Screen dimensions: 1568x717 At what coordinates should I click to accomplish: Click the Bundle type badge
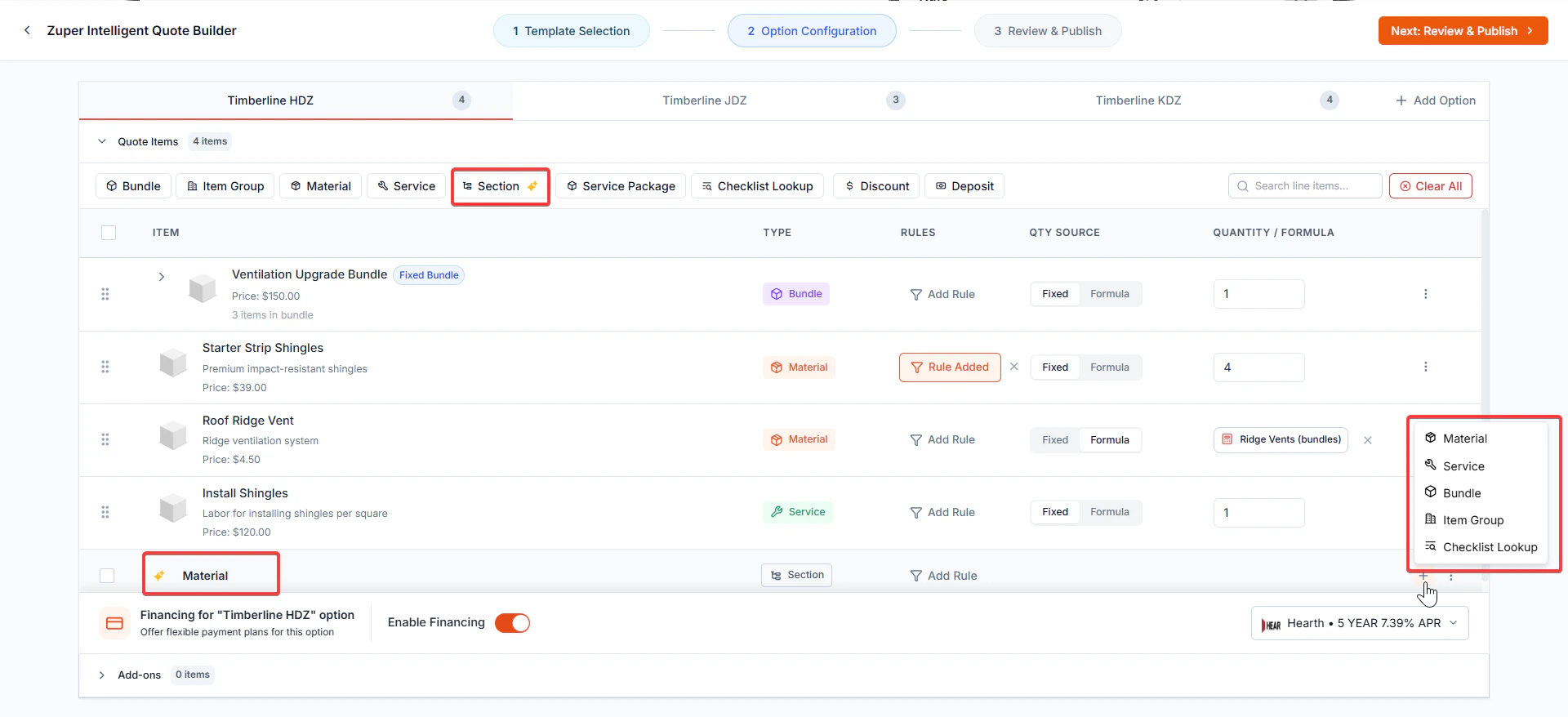[x=796, y=294]
